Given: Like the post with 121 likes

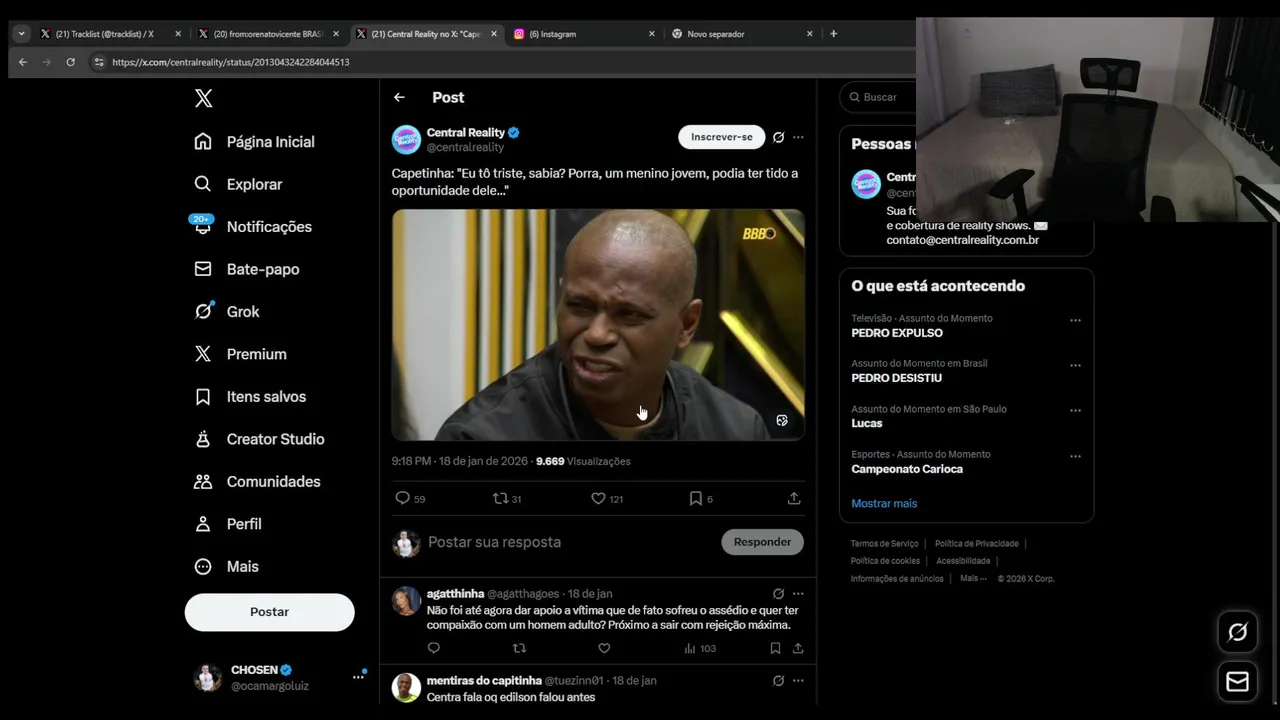Looking at the screenshot, I should tap(606, 498).
